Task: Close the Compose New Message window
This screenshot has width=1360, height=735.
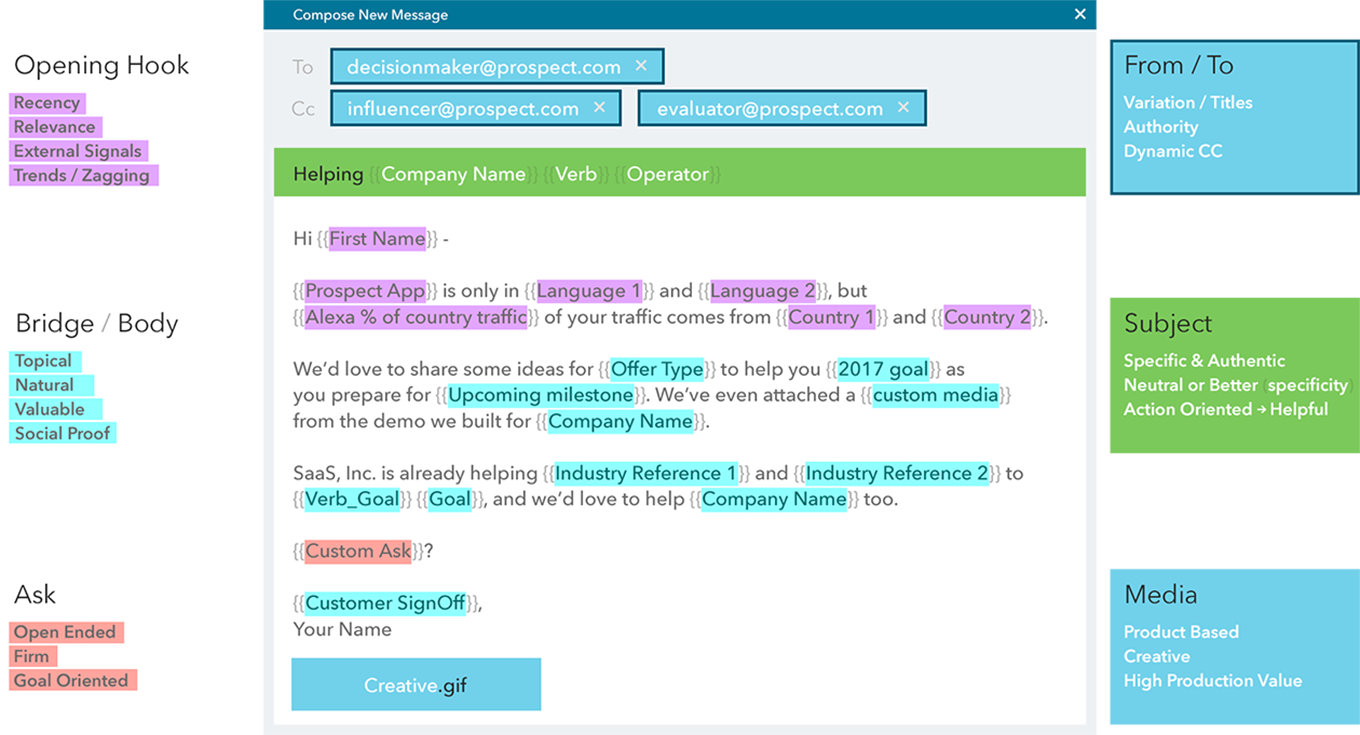Action: (1079, 14)
